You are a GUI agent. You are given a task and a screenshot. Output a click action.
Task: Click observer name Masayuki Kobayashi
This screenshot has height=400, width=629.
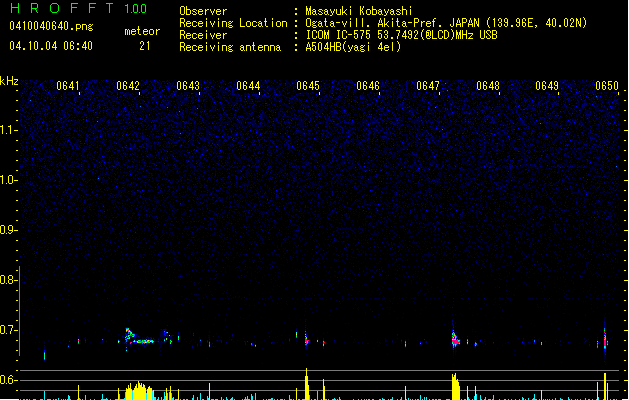(359, 11)
